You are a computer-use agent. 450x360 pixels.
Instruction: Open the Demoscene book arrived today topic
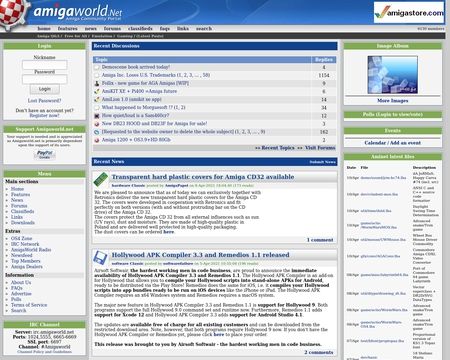[x=136, y=67]
